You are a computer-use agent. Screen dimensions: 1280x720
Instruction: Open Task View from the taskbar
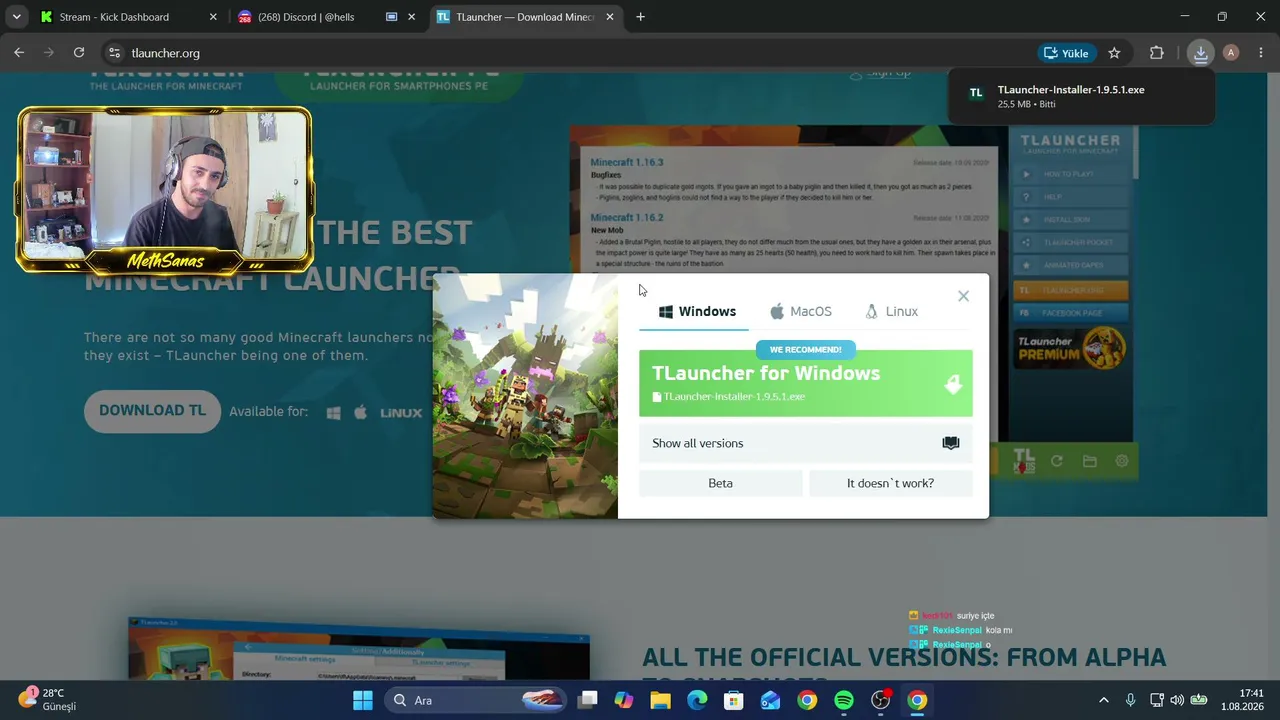pyautogui.click(x=588, y=700)
